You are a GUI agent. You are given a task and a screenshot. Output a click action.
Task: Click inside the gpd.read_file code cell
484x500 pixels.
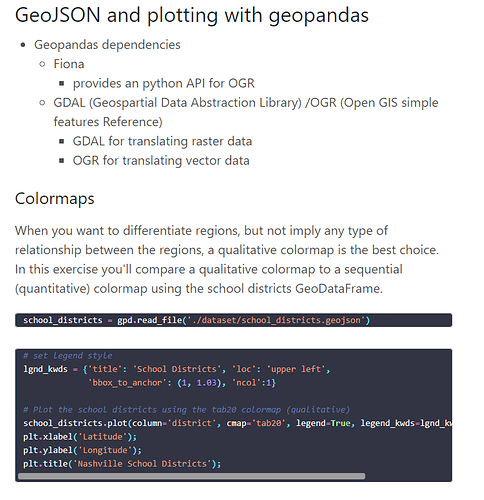(x=233, y=320)
